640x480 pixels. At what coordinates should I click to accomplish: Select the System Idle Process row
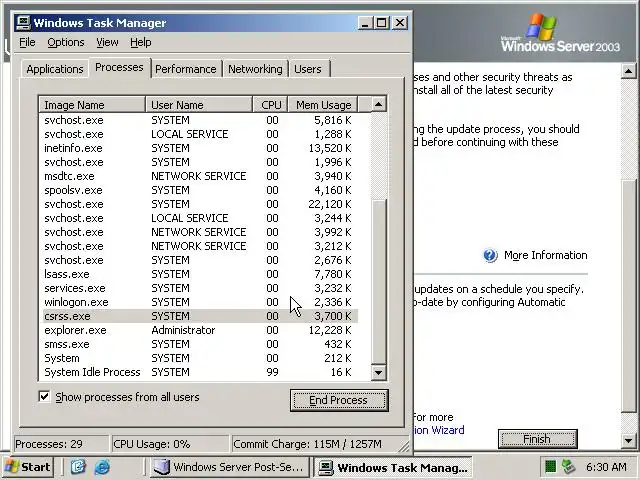point(200,372)
